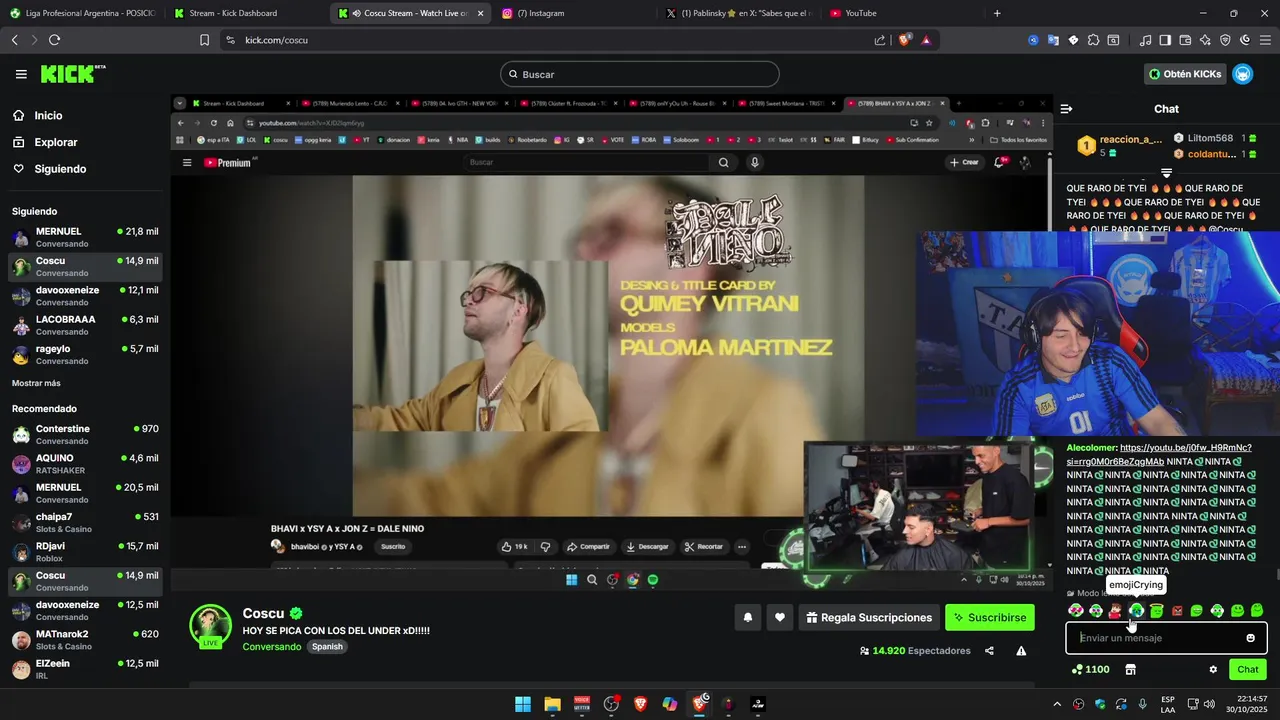Expand the chat leaderboard chevron
This screenshot has height=720, width=1280.
(1166, 174)
